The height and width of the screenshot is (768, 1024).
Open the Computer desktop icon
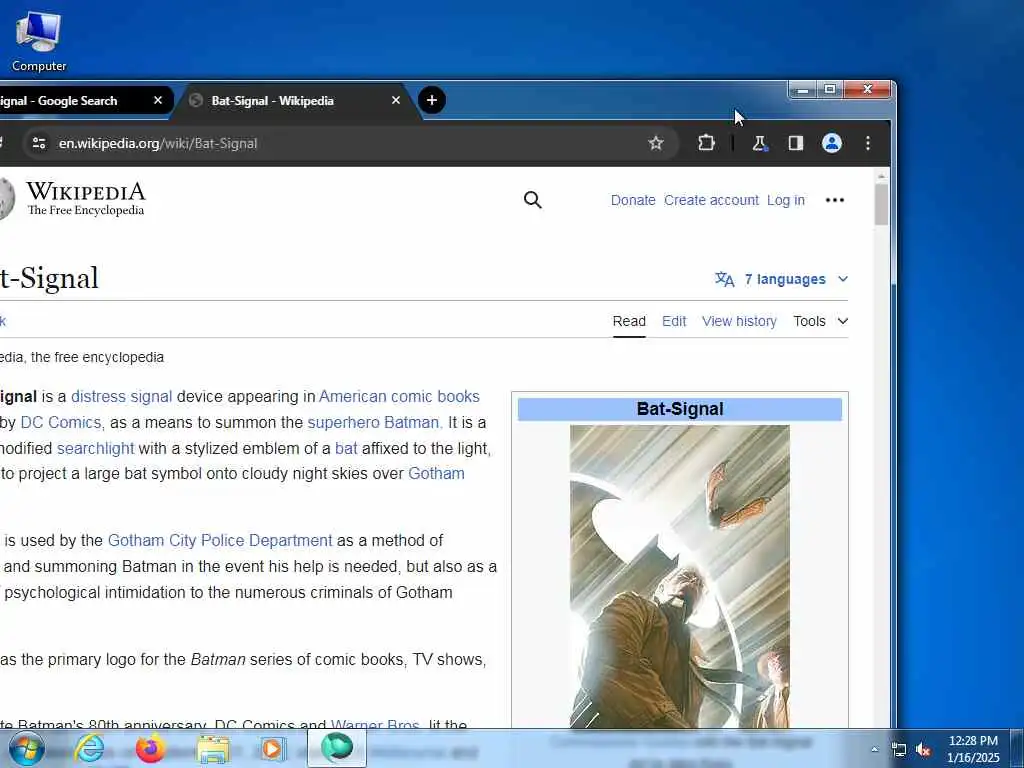(39, 40)
